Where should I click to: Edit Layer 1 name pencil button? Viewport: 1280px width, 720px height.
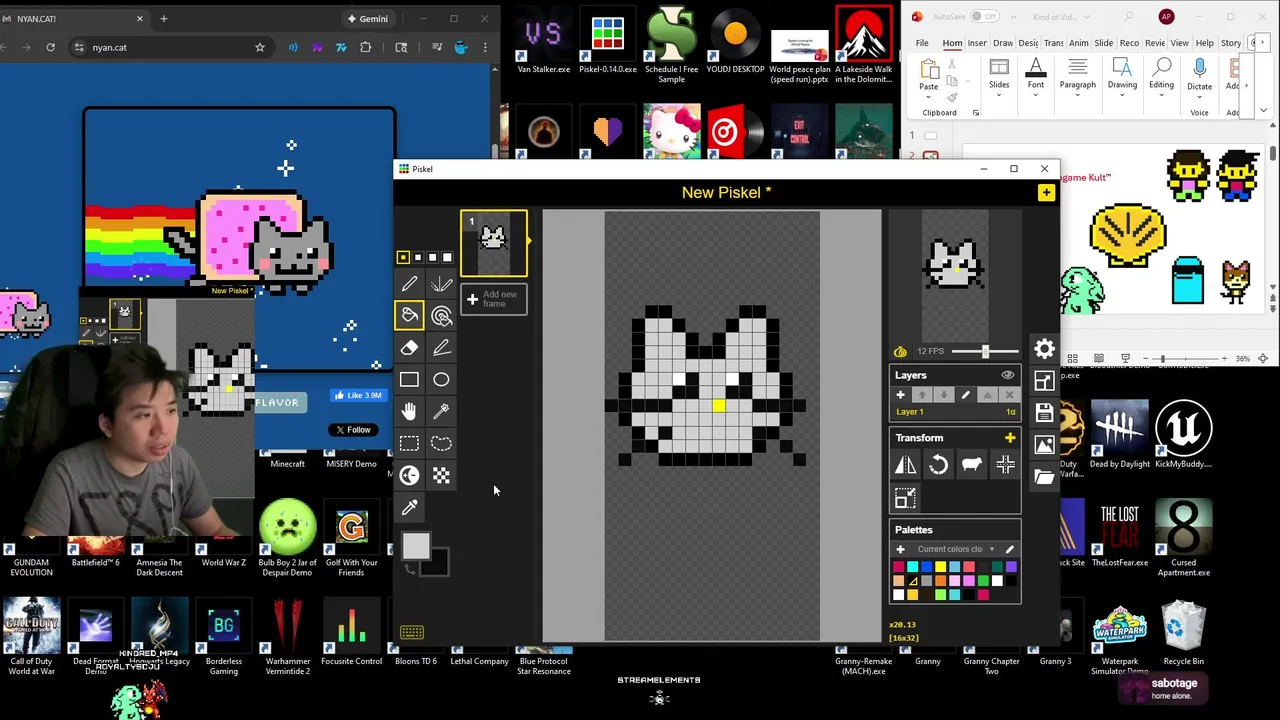[x=965, y=395]
